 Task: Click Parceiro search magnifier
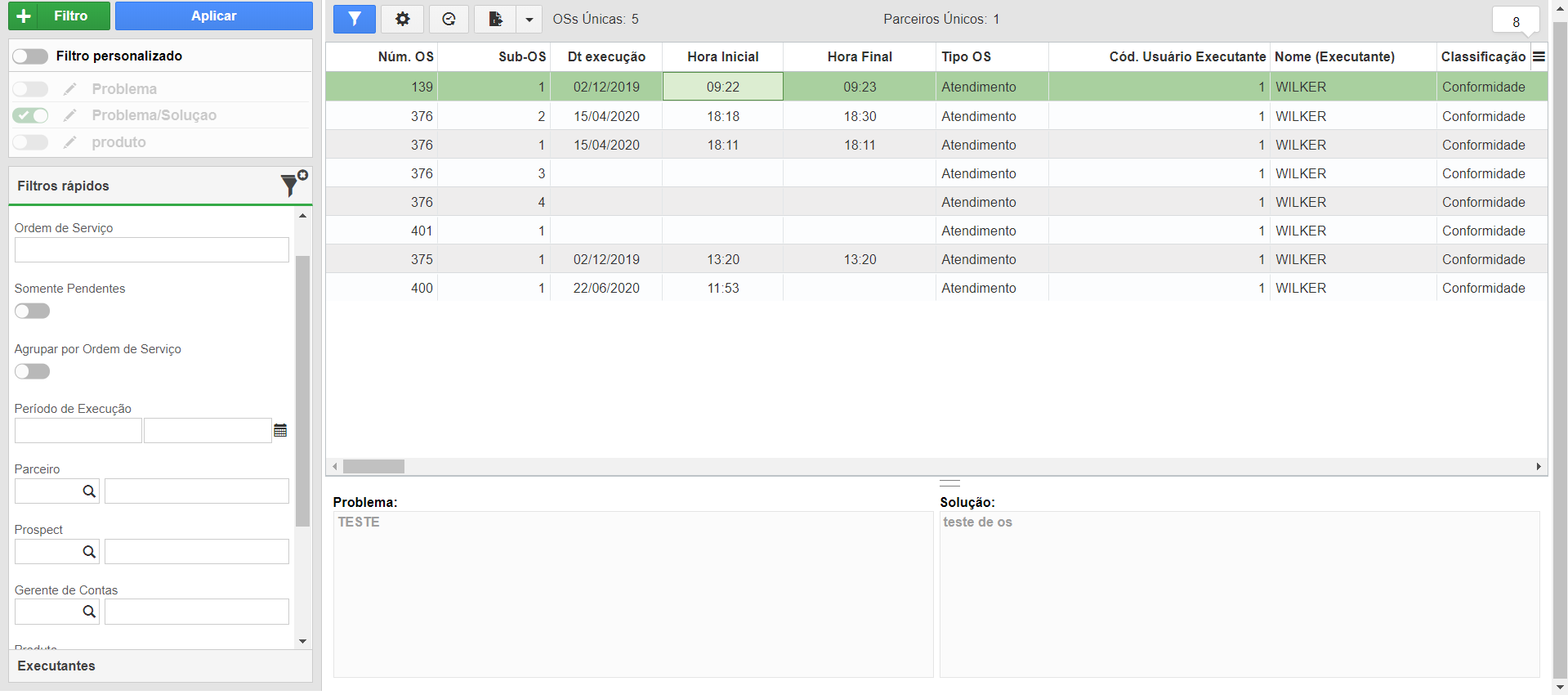pos(89,491)
